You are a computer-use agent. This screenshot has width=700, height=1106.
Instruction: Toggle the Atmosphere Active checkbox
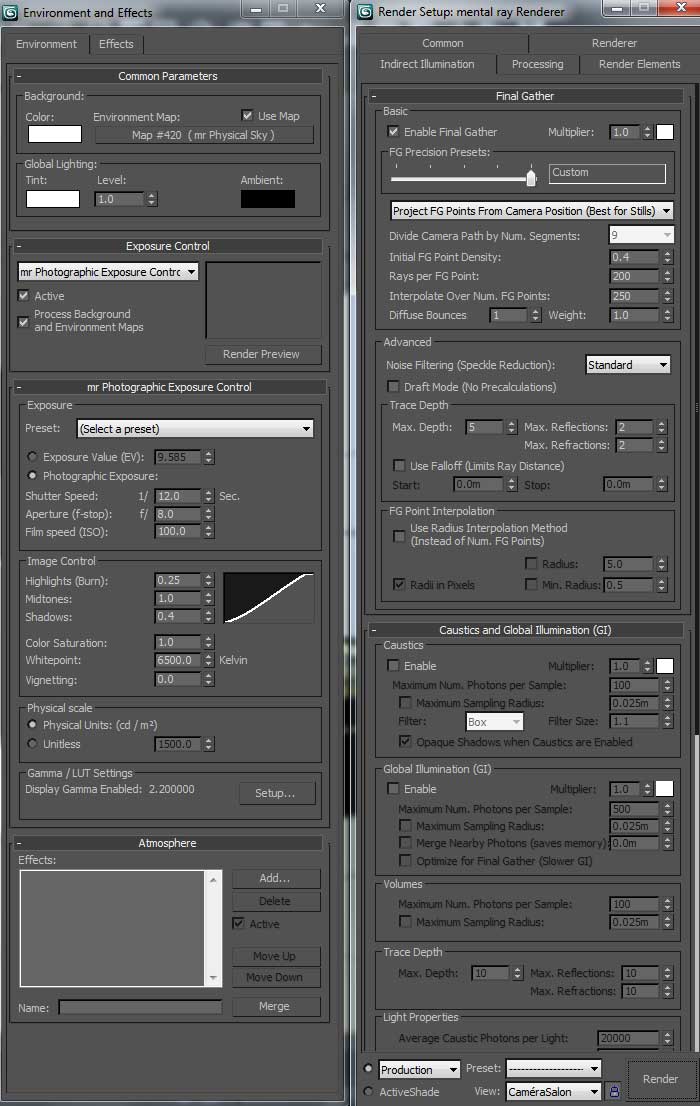pyautogui.click(x=239, y=923)
